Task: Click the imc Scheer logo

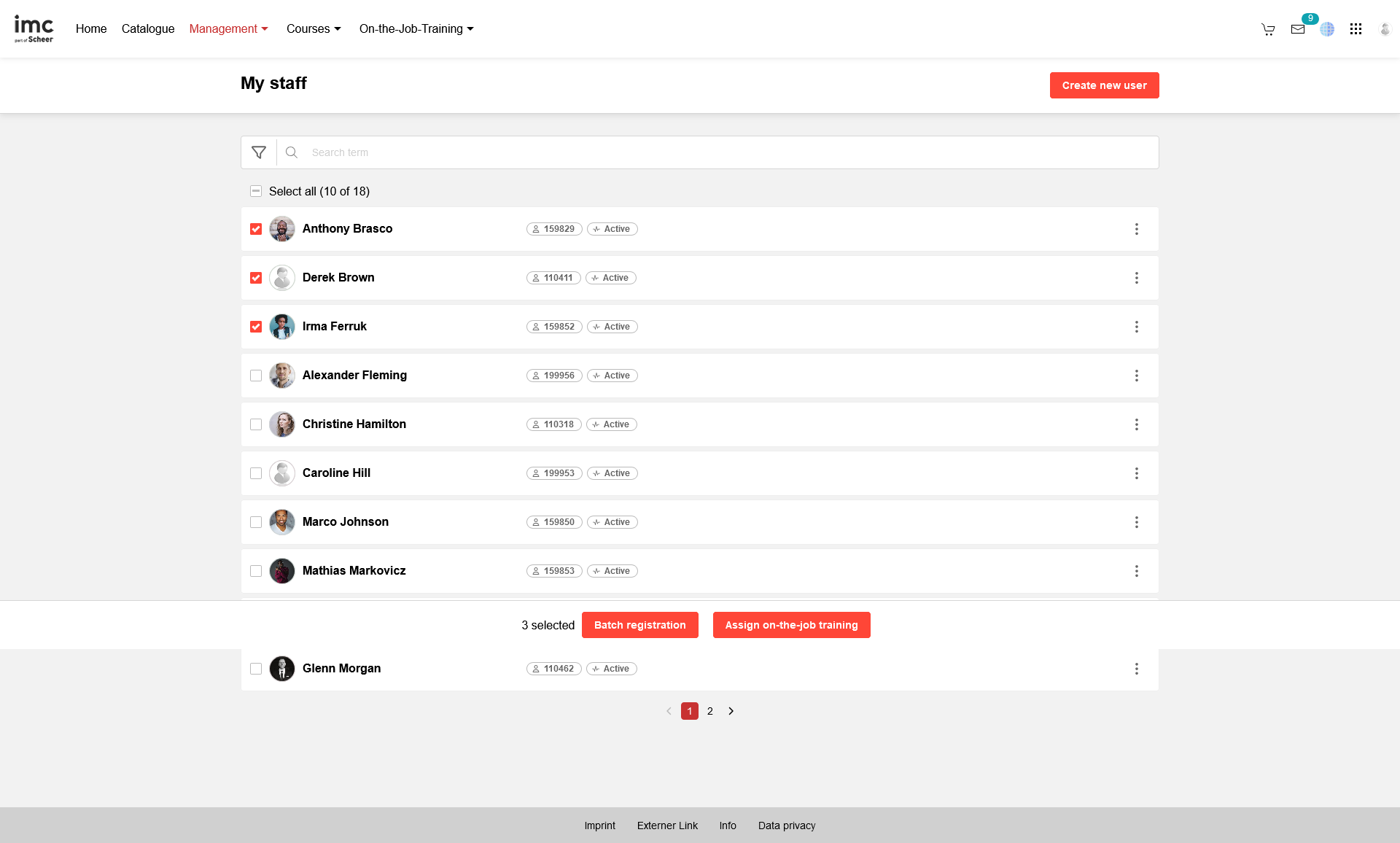Action: 34,29
